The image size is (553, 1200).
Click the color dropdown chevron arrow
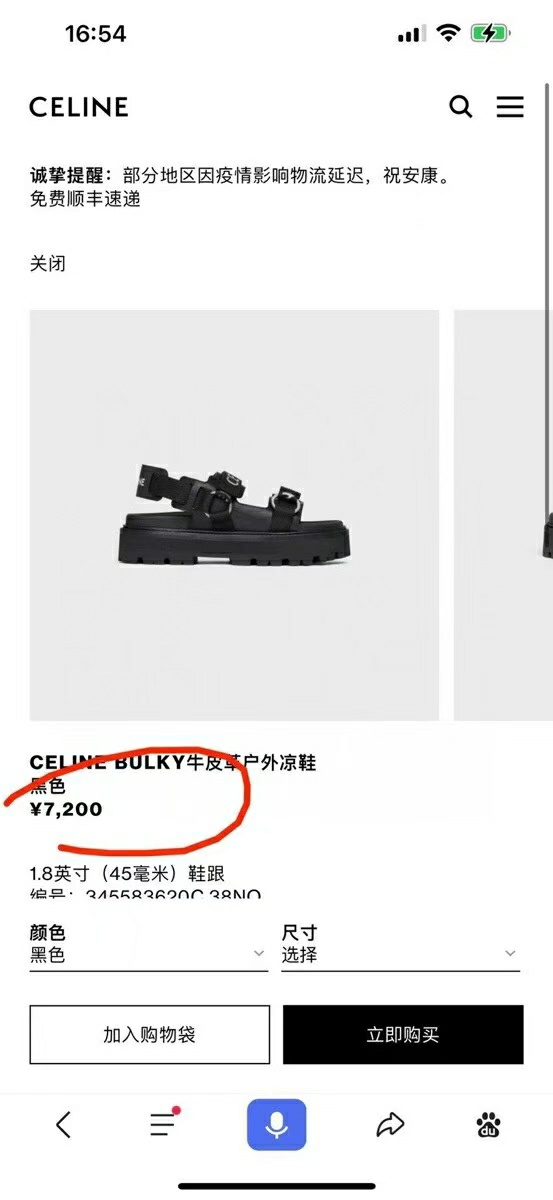(259, 955)
